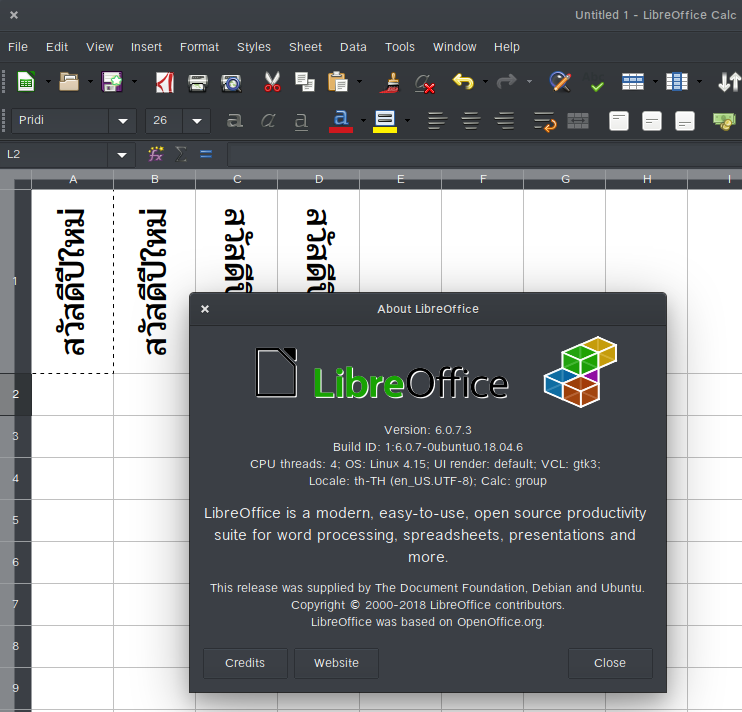Open the File menu
This screenshot has width=742, height=712.
[x=18, y=47]
